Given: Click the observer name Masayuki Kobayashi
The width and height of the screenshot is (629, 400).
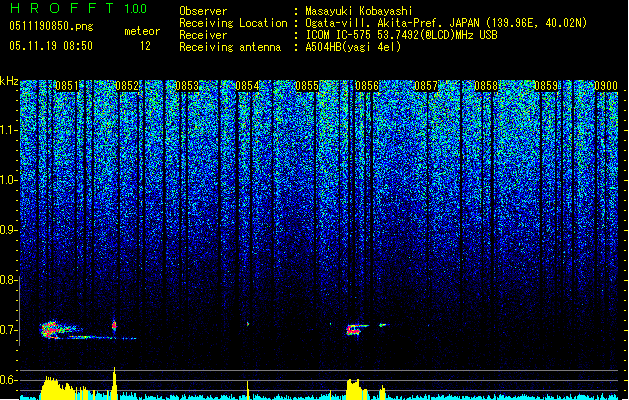Looking at the screenshot, I should [359, 11].
